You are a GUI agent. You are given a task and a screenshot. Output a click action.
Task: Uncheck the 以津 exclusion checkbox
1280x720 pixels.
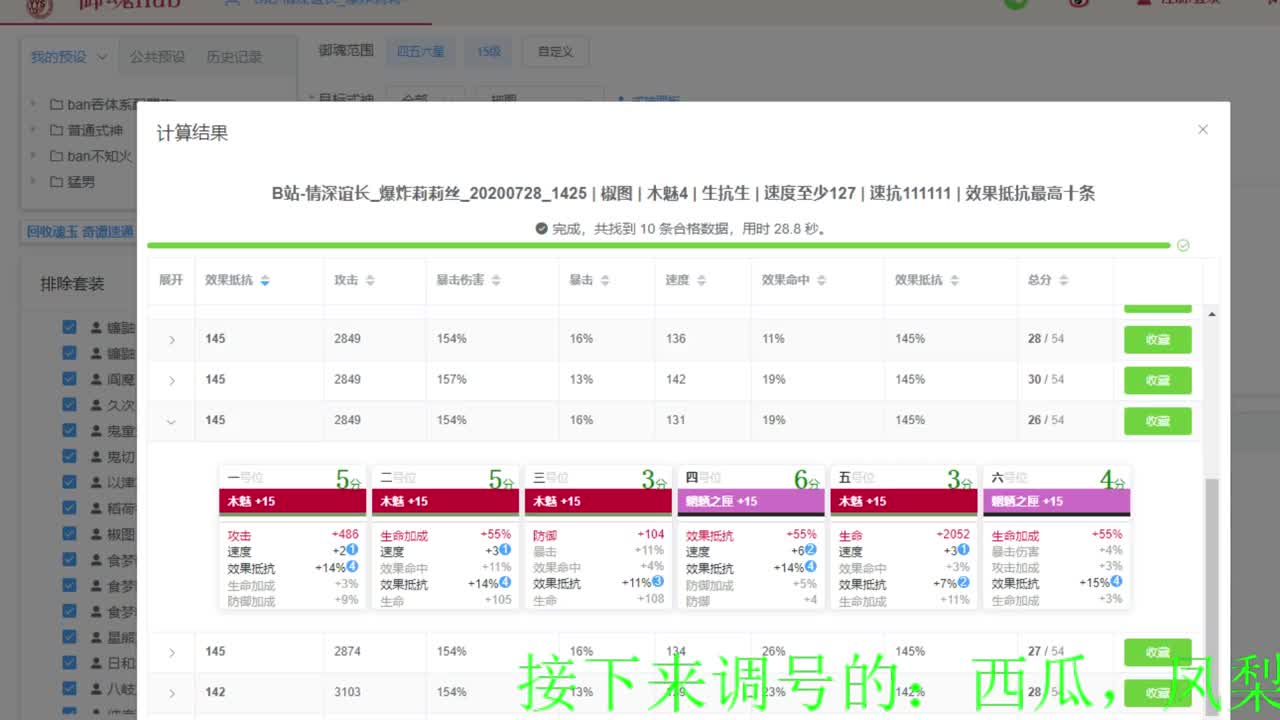(x=69, y=482)
